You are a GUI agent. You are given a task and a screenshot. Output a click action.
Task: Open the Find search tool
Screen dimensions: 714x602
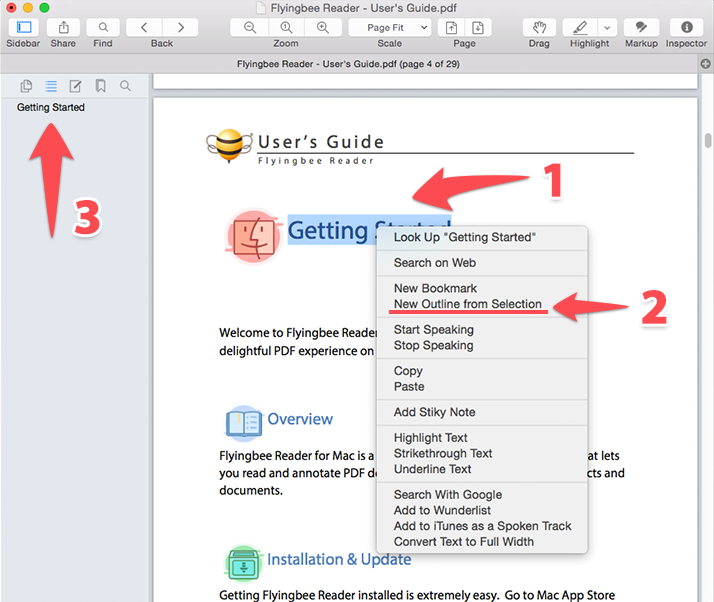(103, 28)
